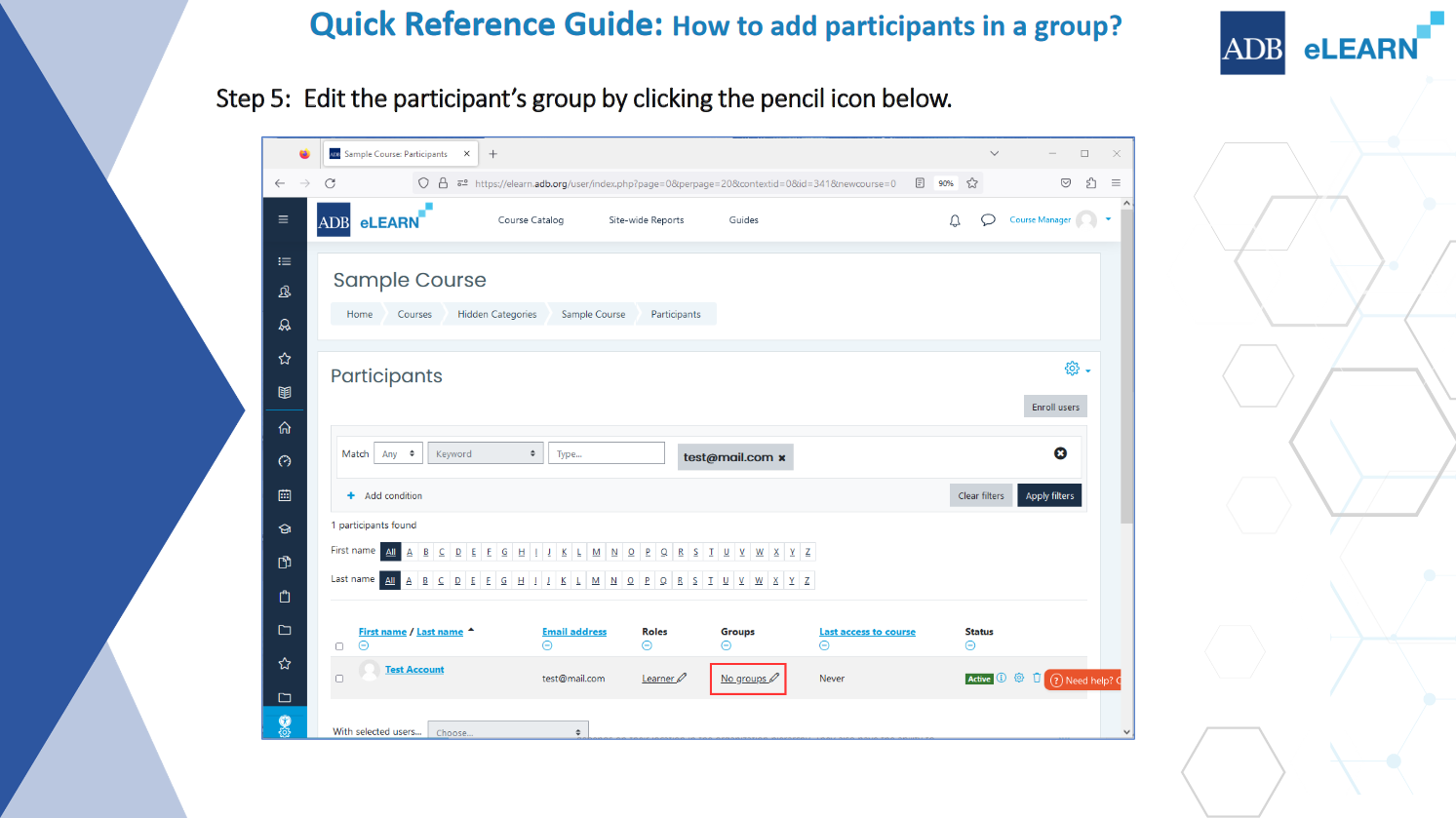This screenshot has height=818, width=1456.
Task: Delete Test Account using the trash icon
Action: tap(1037, 678)
